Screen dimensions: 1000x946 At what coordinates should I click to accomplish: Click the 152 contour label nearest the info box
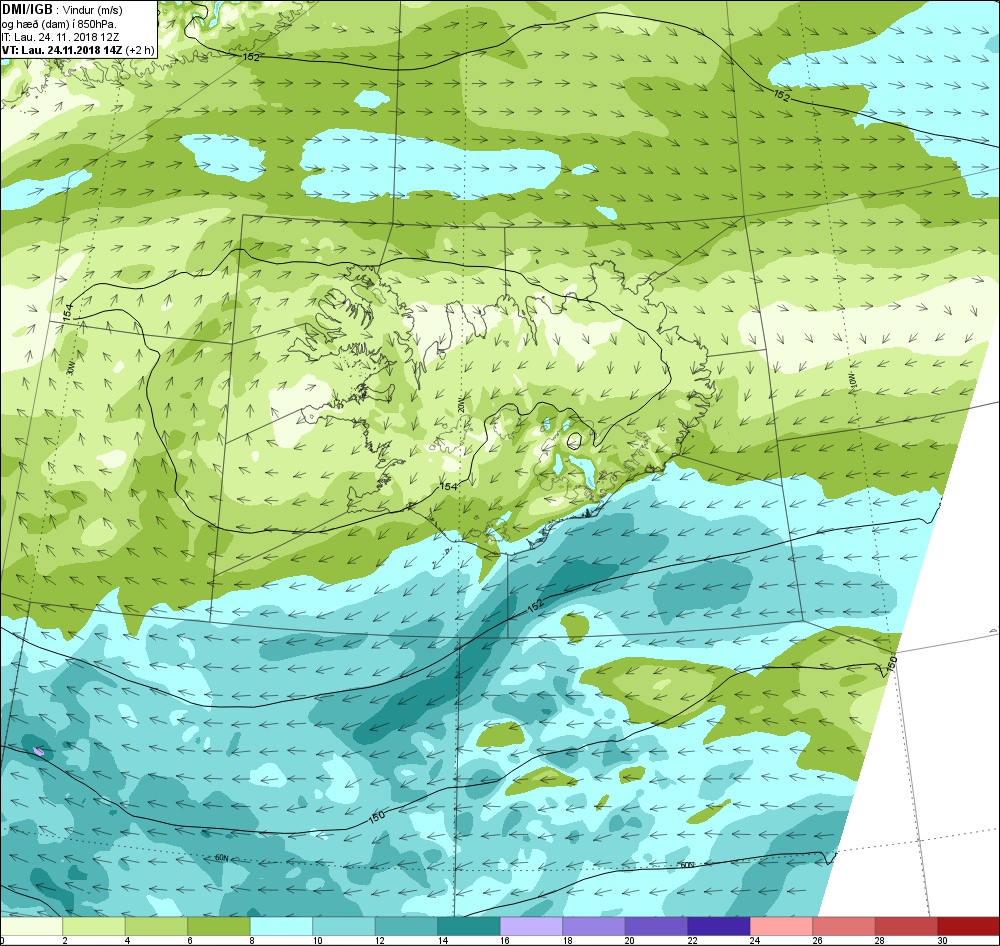pos(251,57)
